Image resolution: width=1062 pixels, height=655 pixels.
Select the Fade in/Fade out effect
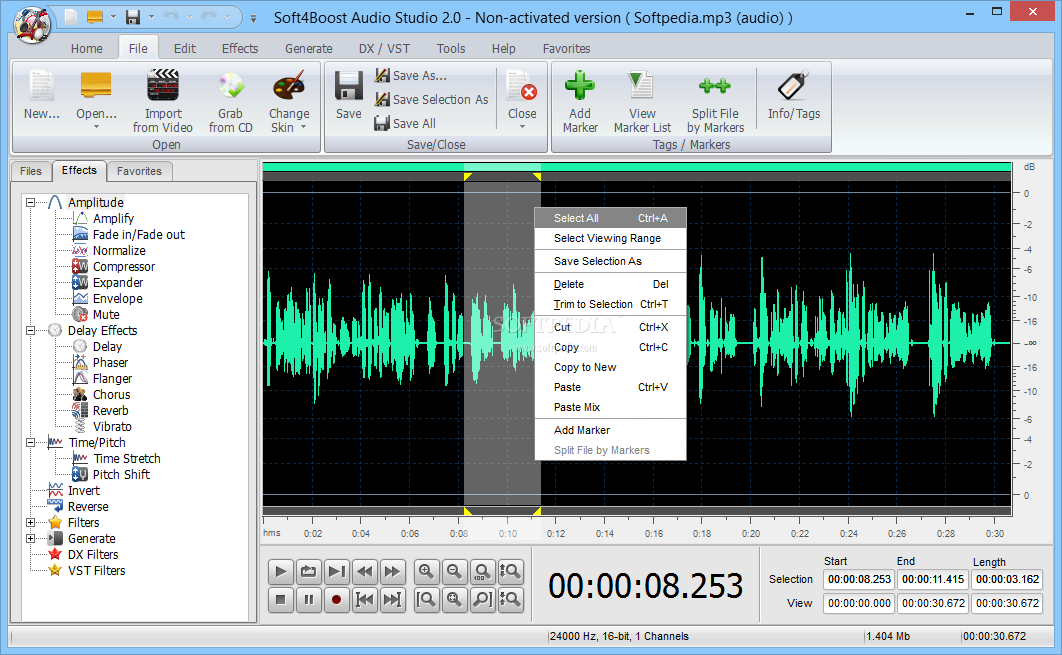point(138,234)
